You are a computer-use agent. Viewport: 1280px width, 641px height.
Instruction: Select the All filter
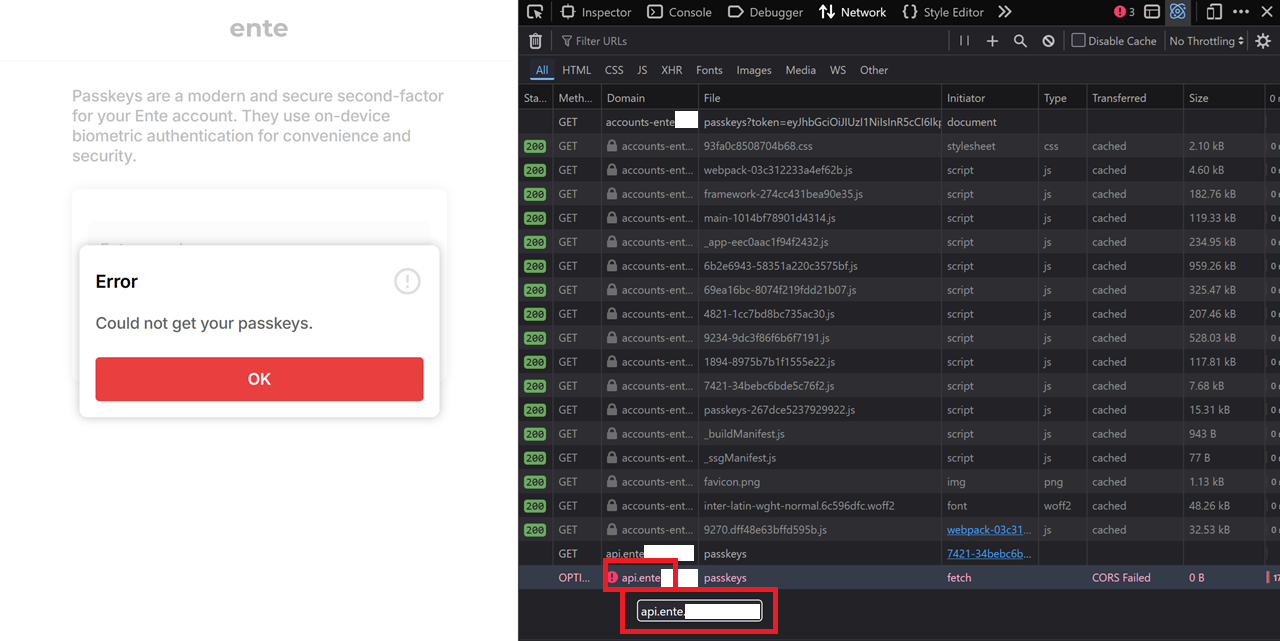click(x=542, y=70)
